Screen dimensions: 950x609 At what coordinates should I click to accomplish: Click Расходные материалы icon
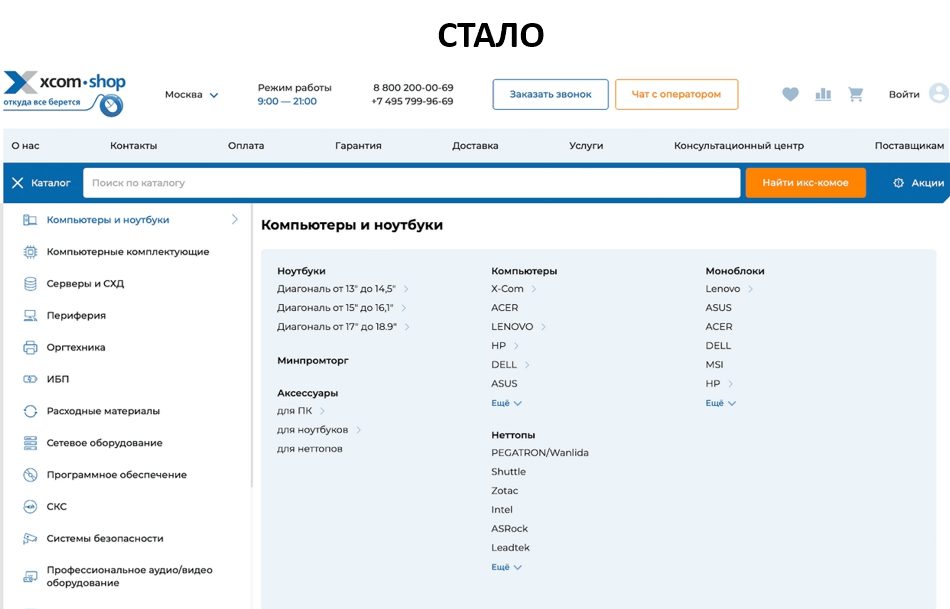click(30, 411)
